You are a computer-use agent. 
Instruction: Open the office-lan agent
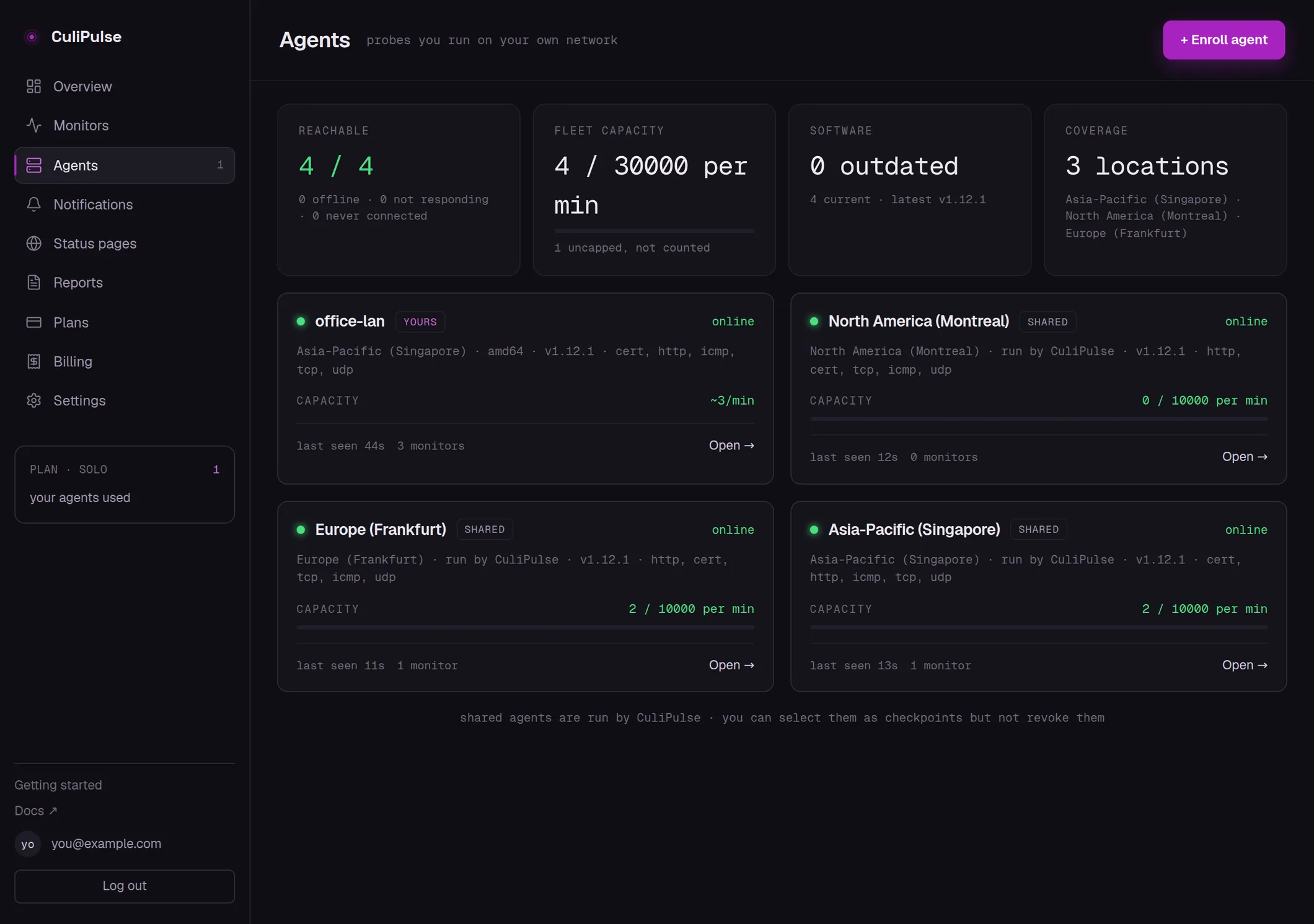pos(731,445)
